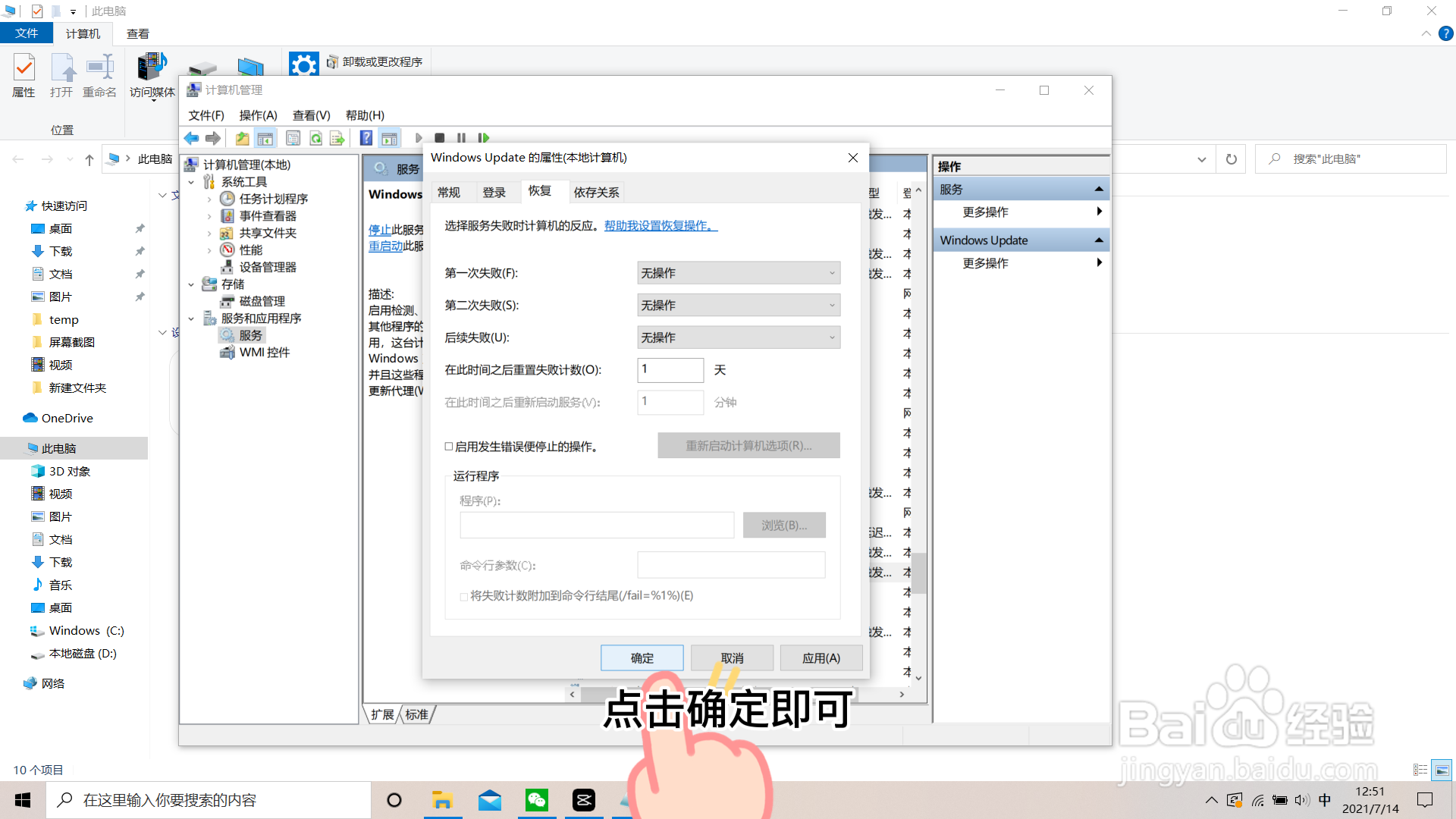Export the services list via export icon

tap(337, 138)
